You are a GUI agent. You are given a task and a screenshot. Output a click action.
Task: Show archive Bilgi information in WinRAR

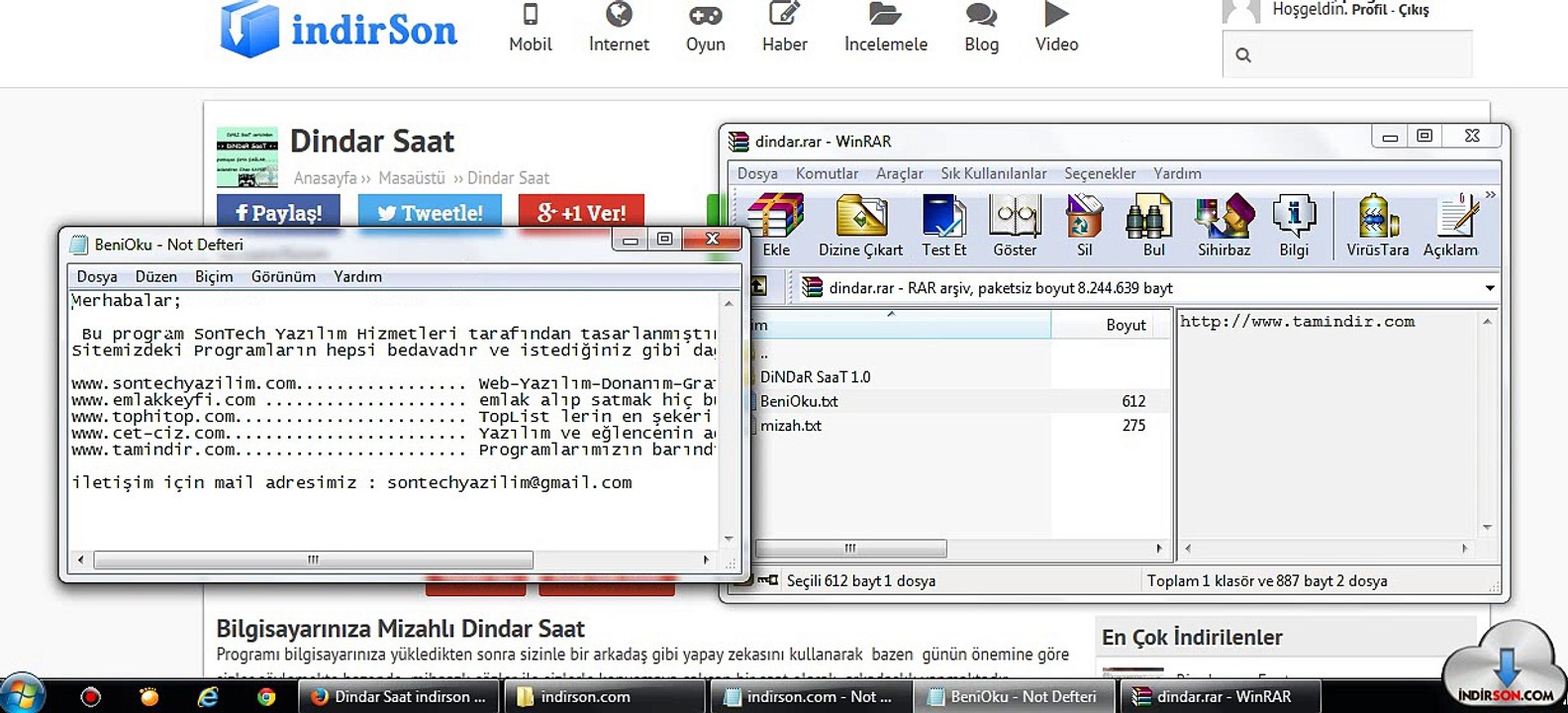(x=1294, y=227)
